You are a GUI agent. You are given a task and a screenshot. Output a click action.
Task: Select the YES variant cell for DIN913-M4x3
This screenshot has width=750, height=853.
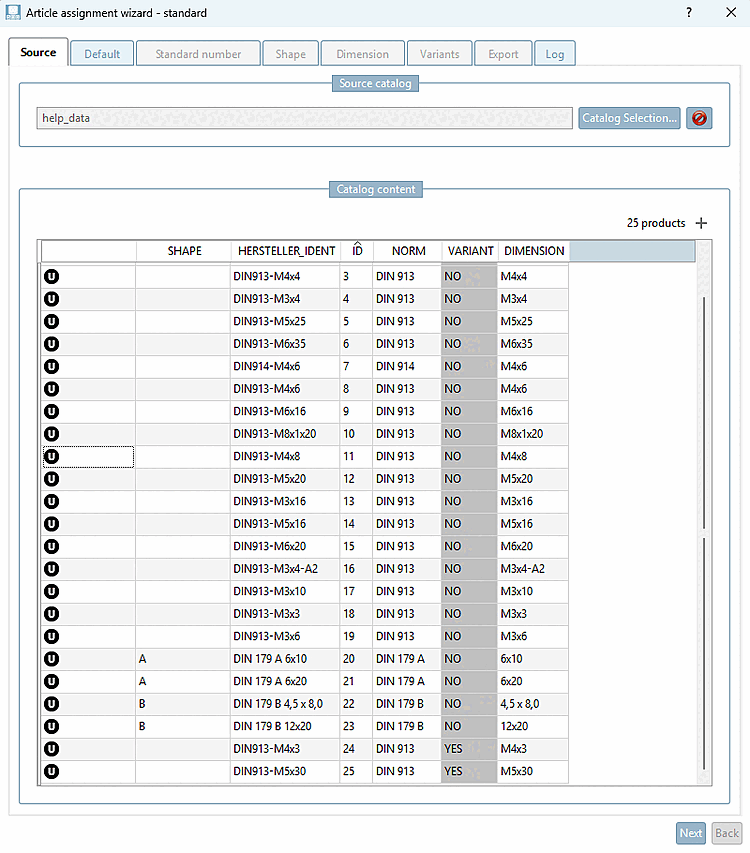469,749
